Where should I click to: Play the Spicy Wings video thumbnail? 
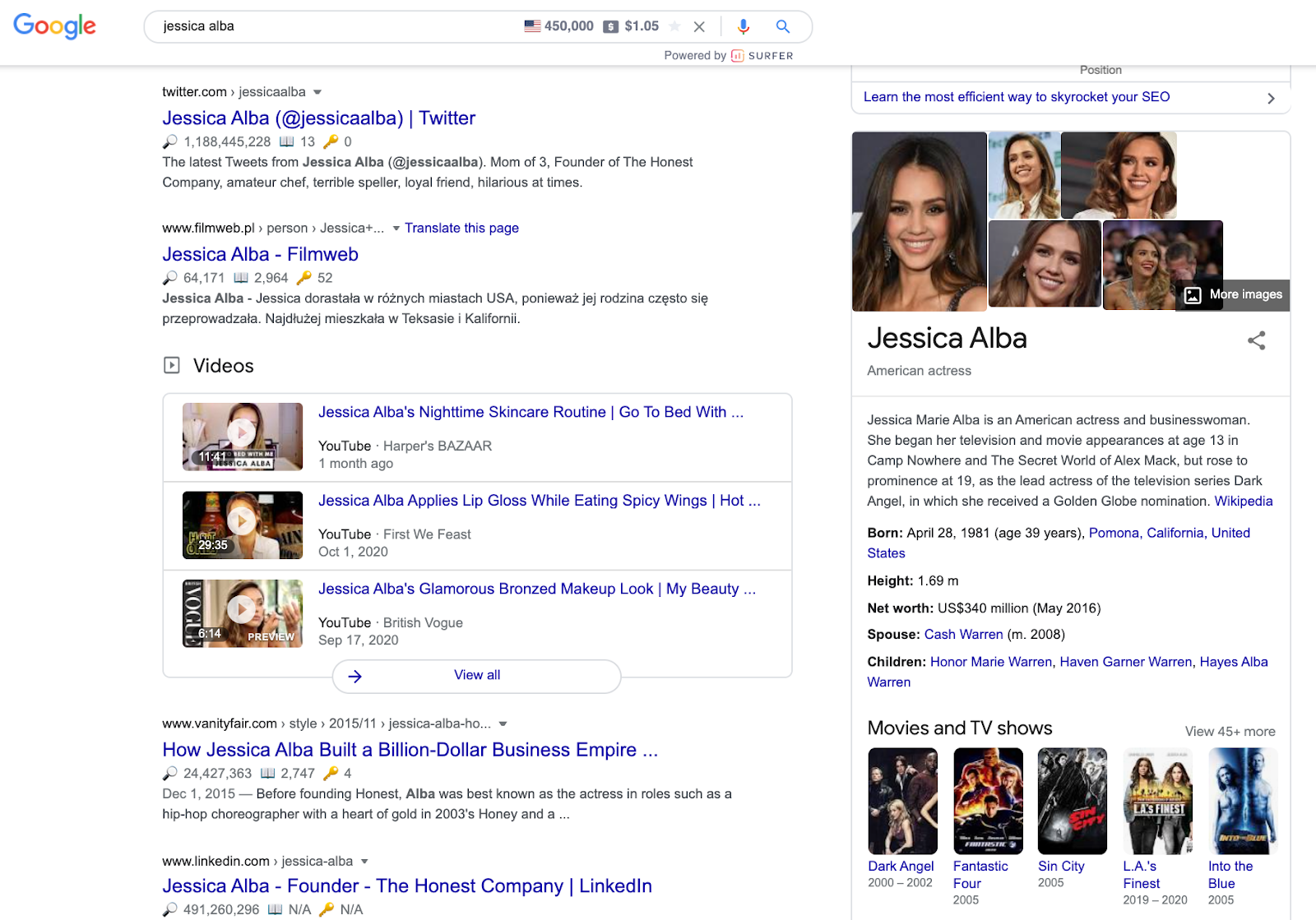(243, 525)
